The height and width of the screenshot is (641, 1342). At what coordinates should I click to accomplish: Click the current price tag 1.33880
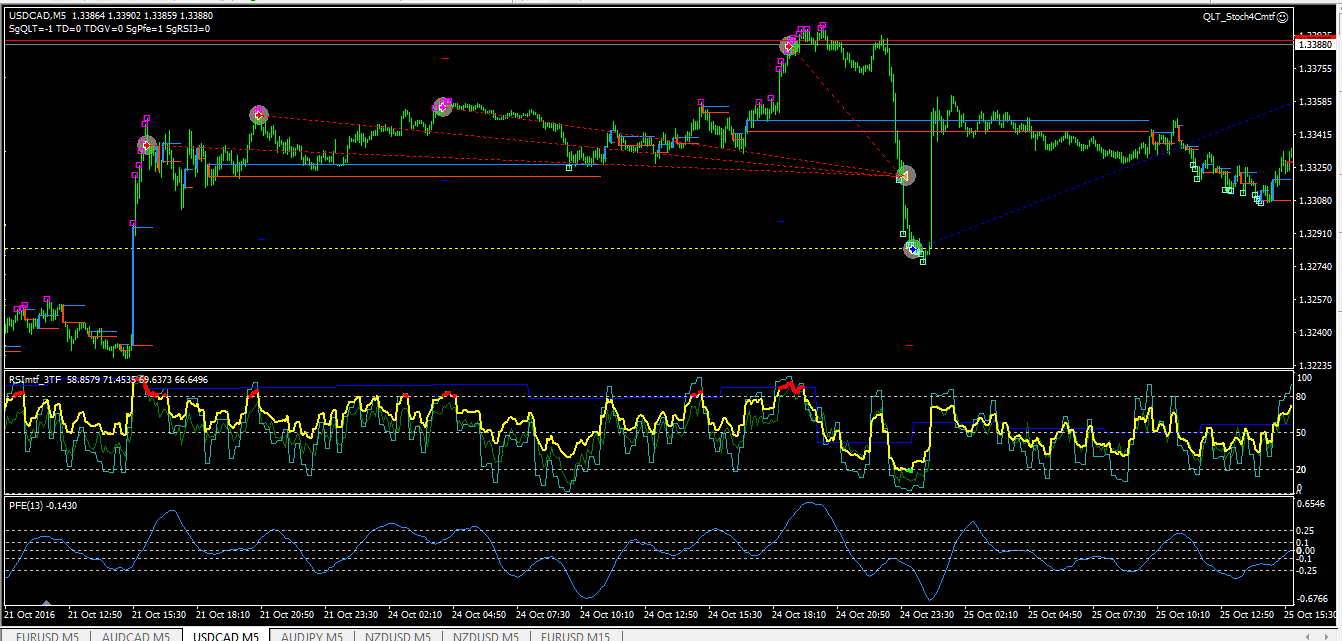(1314, 45)
